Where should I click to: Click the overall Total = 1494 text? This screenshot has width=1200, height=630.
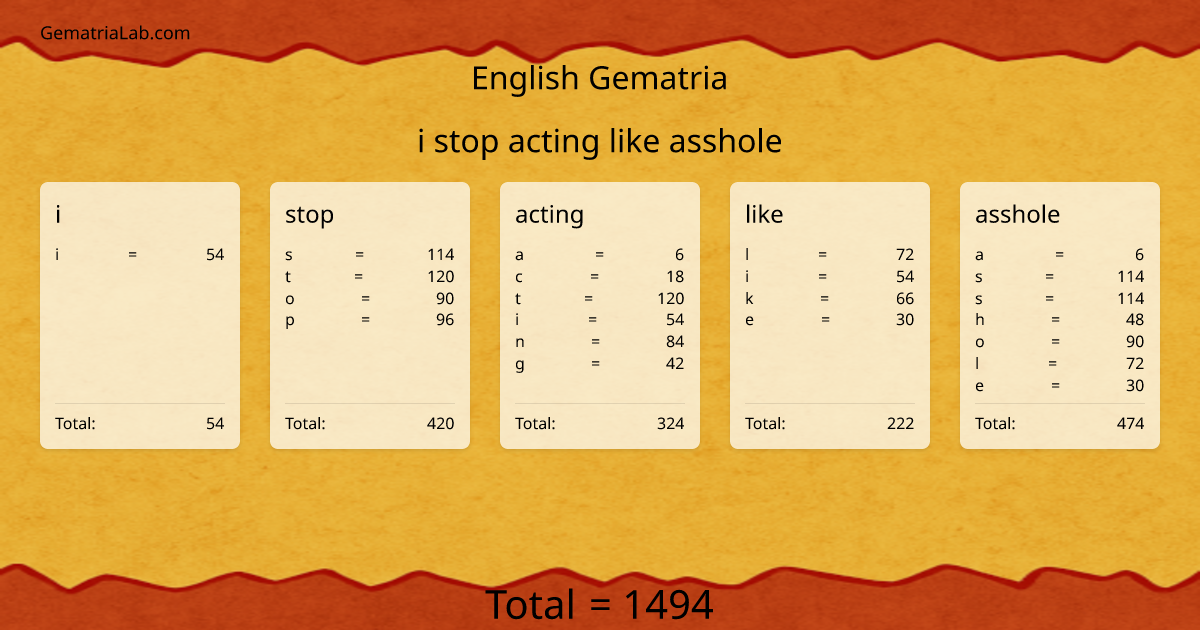(x=600, y=604)
